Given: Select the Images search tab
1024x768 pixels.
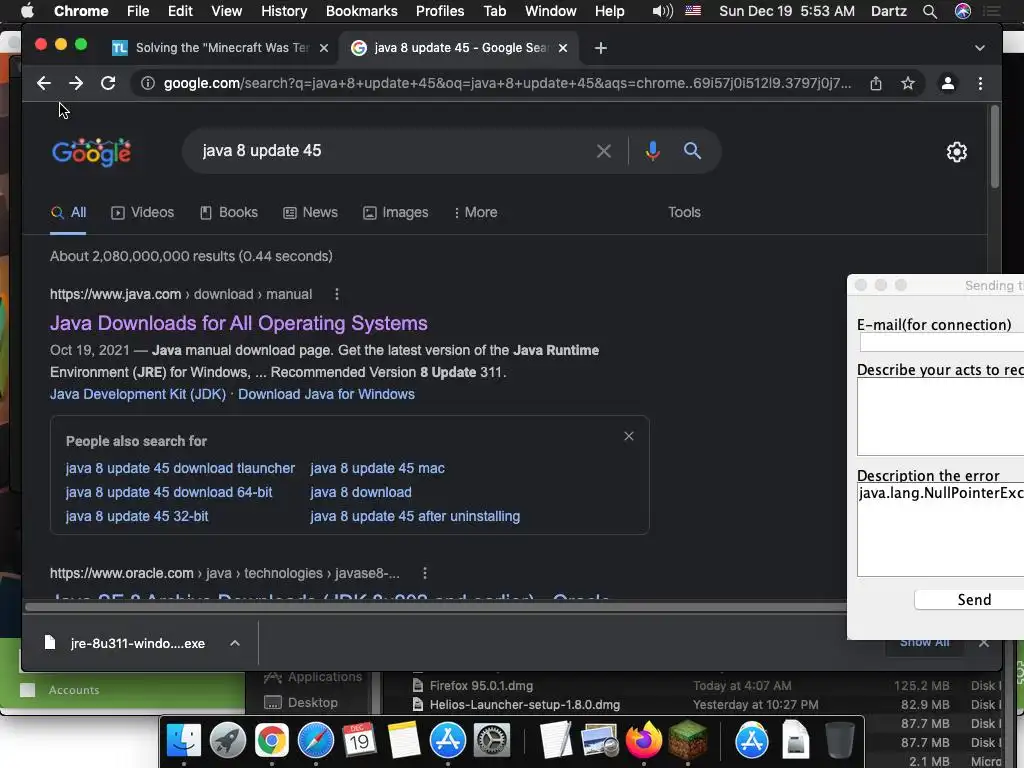Looking at the screenshot, I should 396,212.
